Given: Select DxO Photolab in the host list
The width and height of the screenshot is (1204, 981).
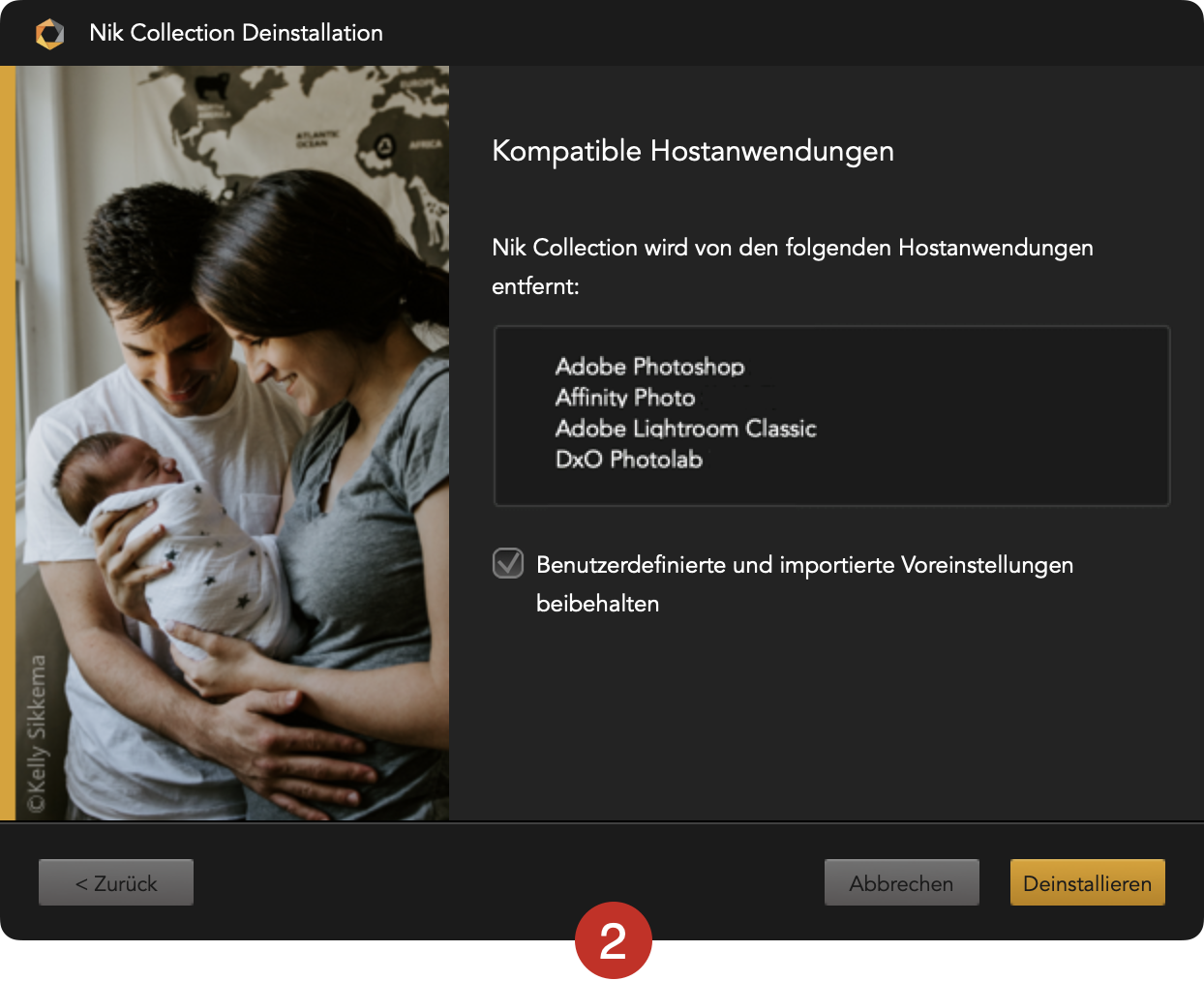Looking at the screenshot, I should click(629, 460).
